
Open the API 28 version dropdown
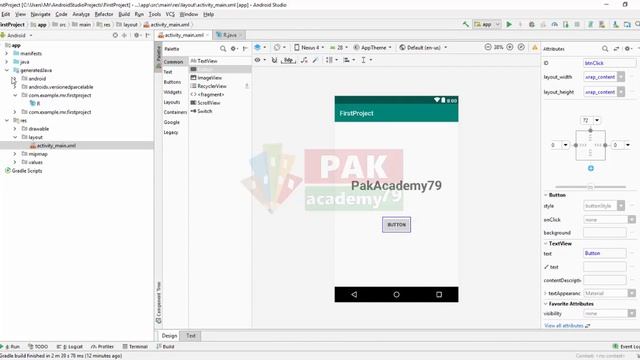(339, 47)
